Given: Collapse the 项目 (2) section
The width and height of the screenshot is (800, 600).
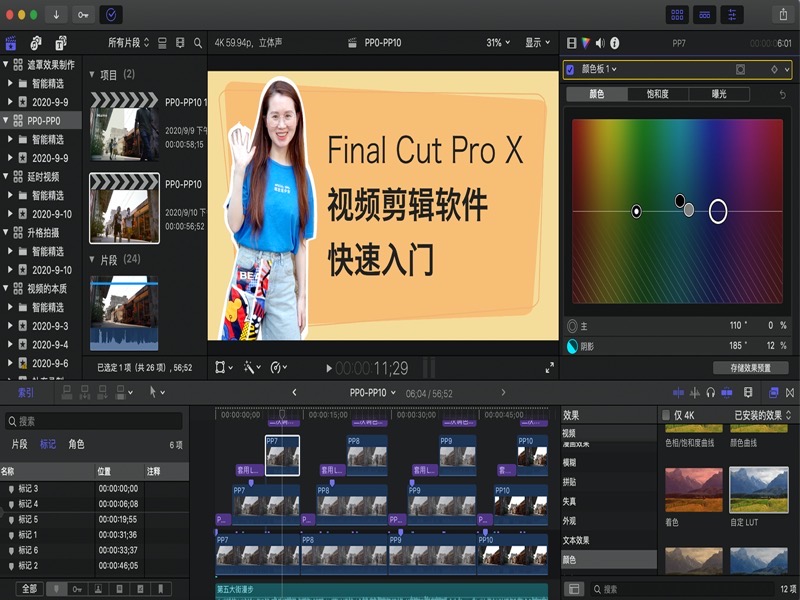Looking at the screenshot, I should tap(92, 74).
